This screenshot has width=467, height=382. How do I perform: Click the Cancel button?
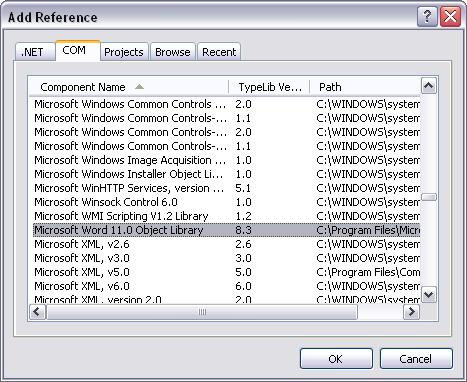coord(416,359)
